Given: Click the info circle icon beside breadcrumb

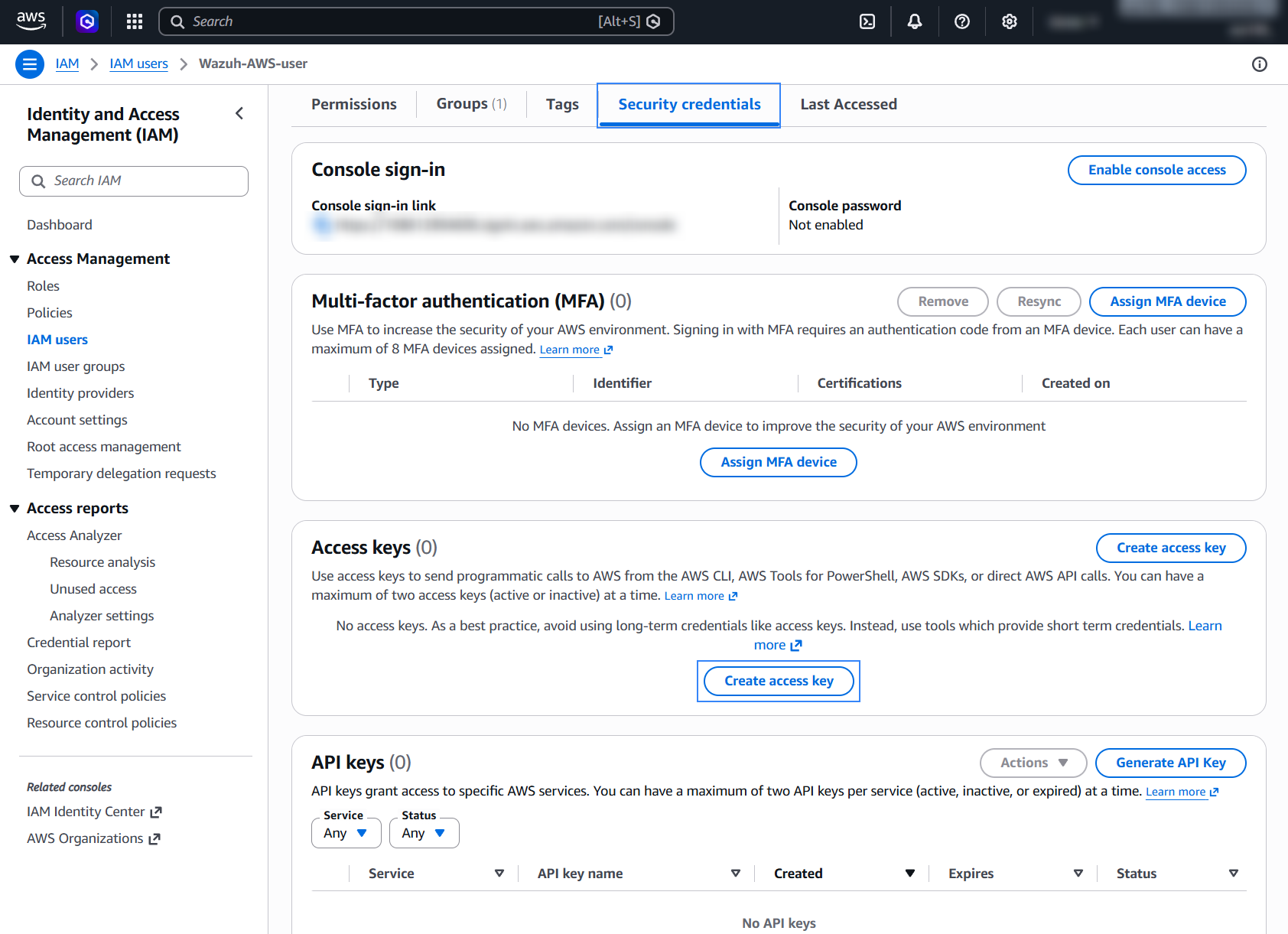Looking at the screenshot, I should (1260, 64).
